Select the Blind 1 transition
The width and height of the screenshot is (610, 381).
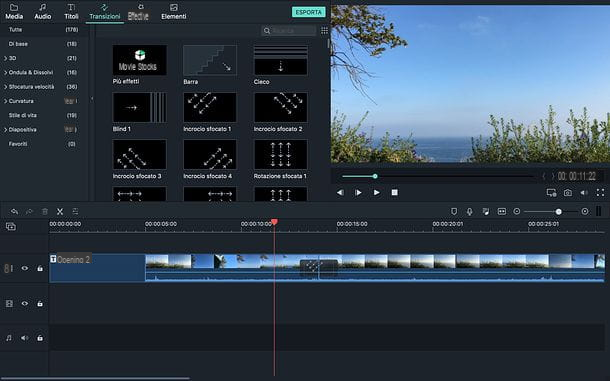click(x=140, y=107)
